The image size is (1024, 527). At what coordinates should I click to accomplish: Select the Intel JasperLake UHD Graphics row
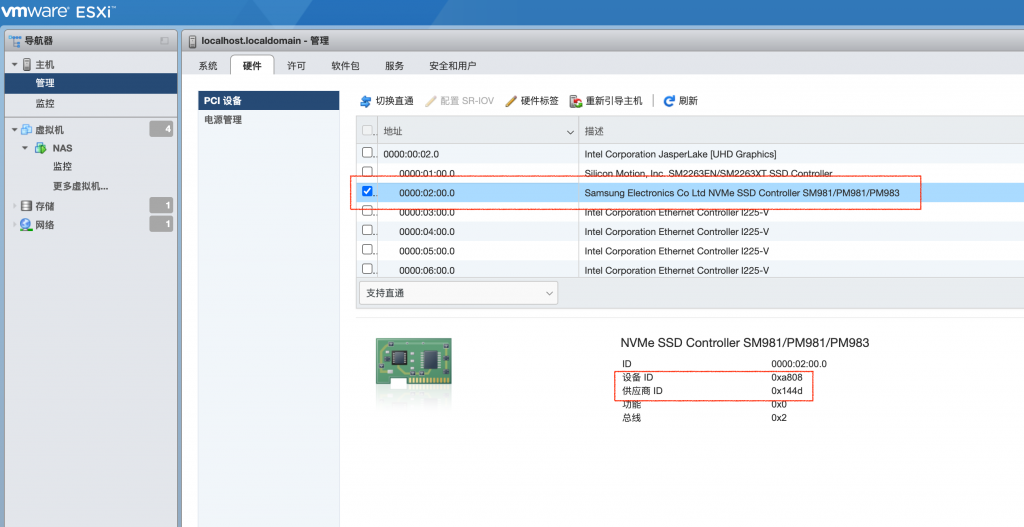690,155
